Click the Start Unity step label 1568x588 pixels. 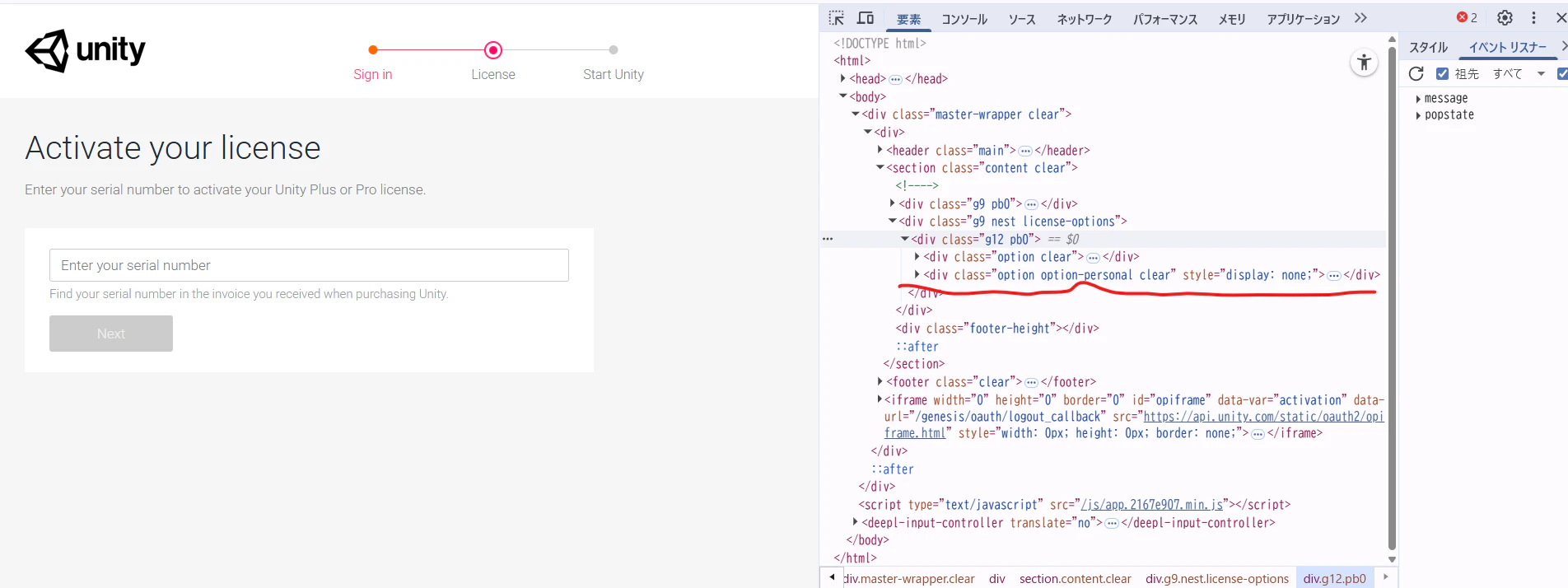point(614,74)
